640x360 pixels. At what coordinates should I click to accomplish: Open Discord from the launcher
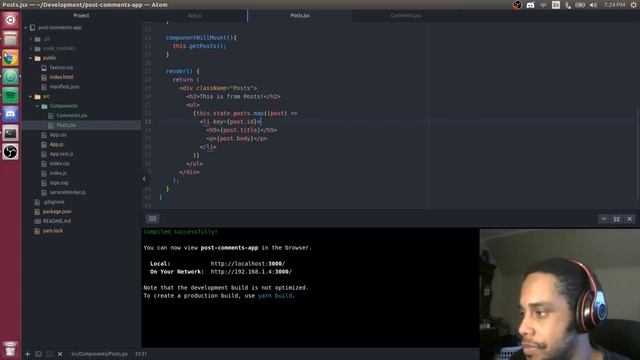10,114
